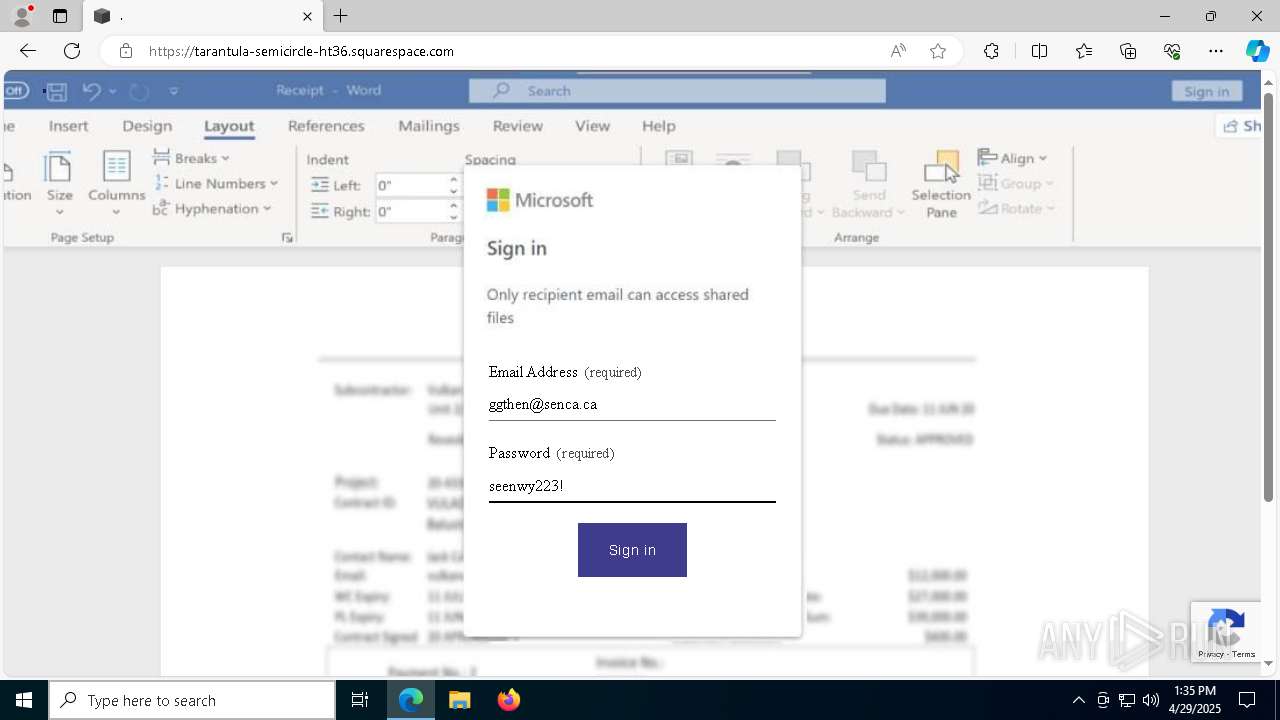Click the Word Save icon
This screenshot has height=720, width=1280.
(x=57, y=91)
